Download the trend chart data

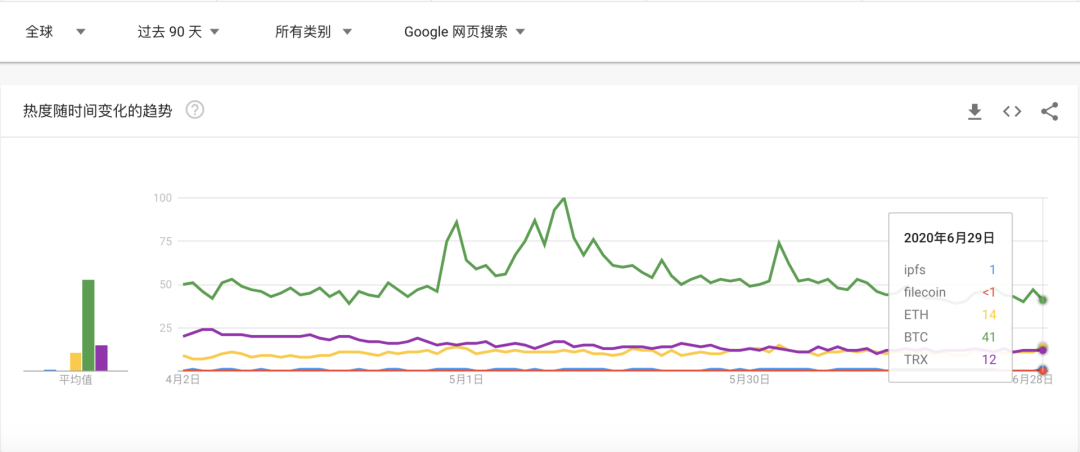974,112
